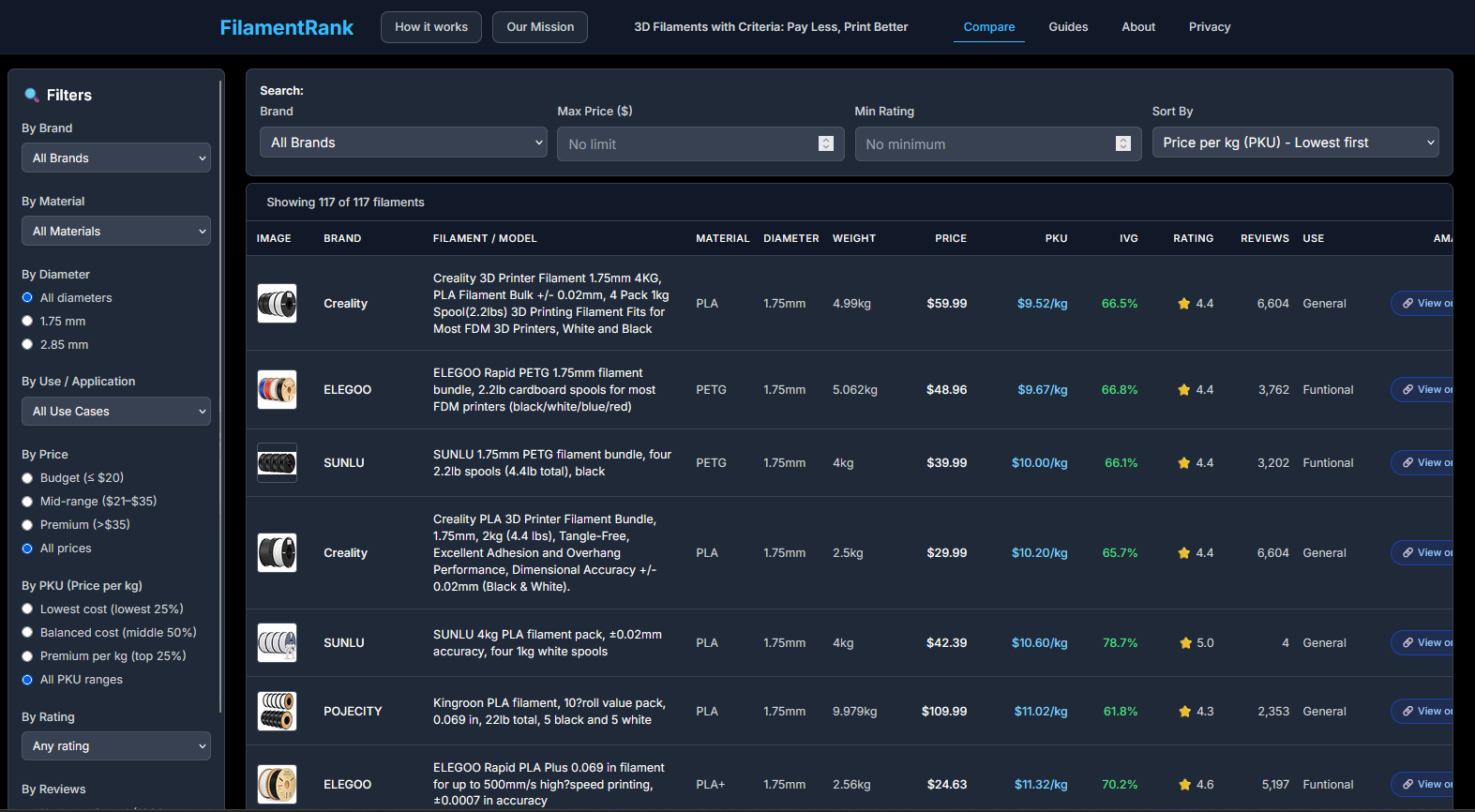The width and height of the screenshot is (1475, 812).
Task: Click the link icon in the POJECITY View button
Action: tap(1407, 712)
